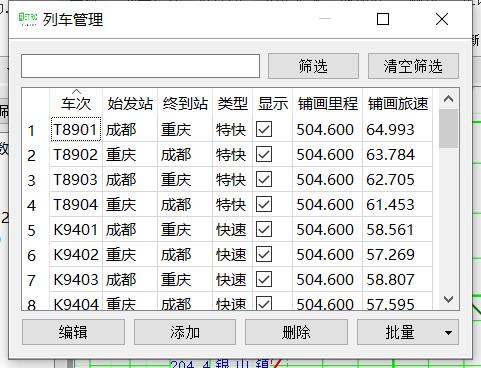
Task: Select train number cell K9401
Action: 76,229
